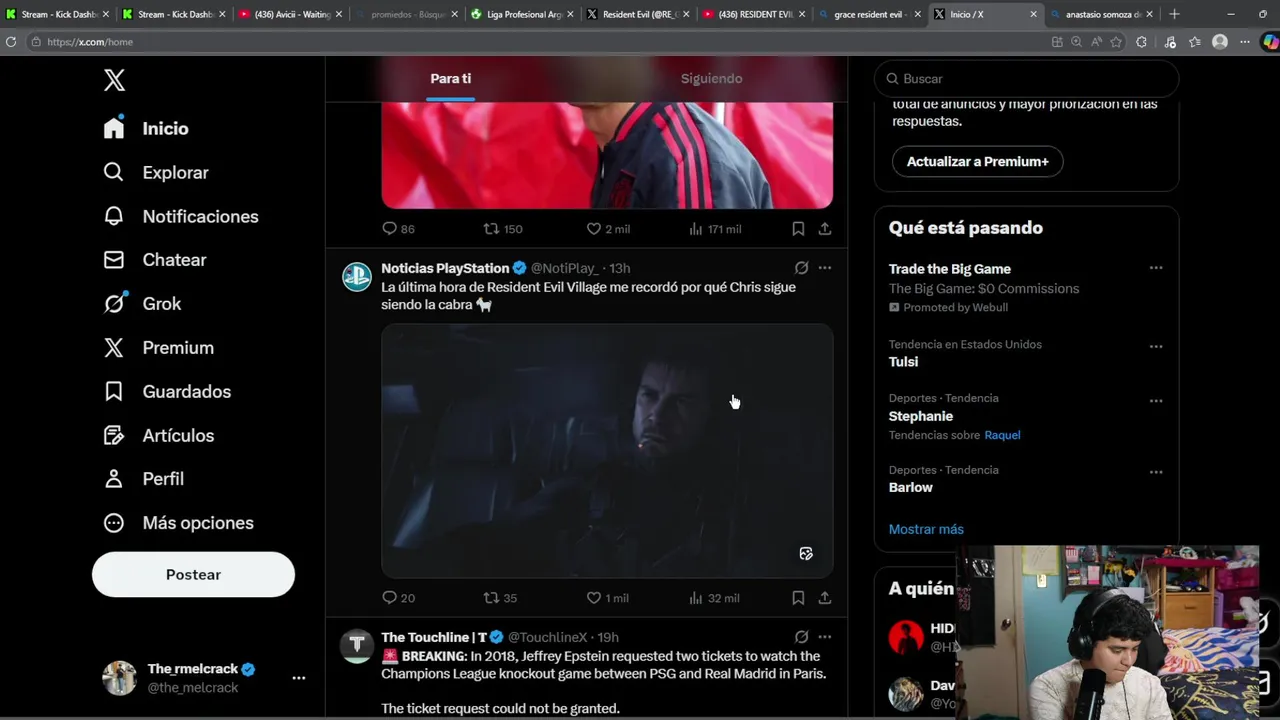Open Artículos from the sidebar
Image resolution: width=1280 pixels, height=720 pixels.
tap(158, 435)
